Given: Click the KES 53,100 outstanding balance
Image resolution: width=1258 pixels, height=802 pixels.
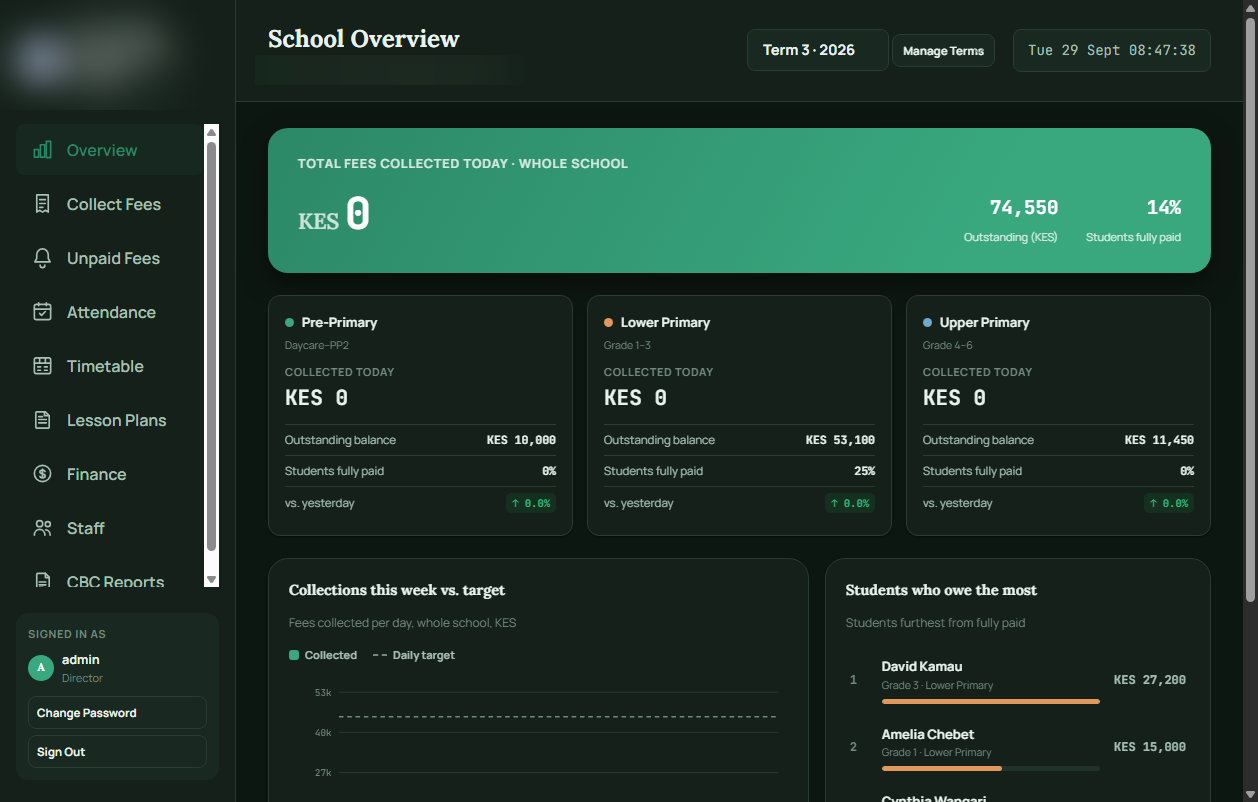Looking at the screenshot, I should pos(840,440).
